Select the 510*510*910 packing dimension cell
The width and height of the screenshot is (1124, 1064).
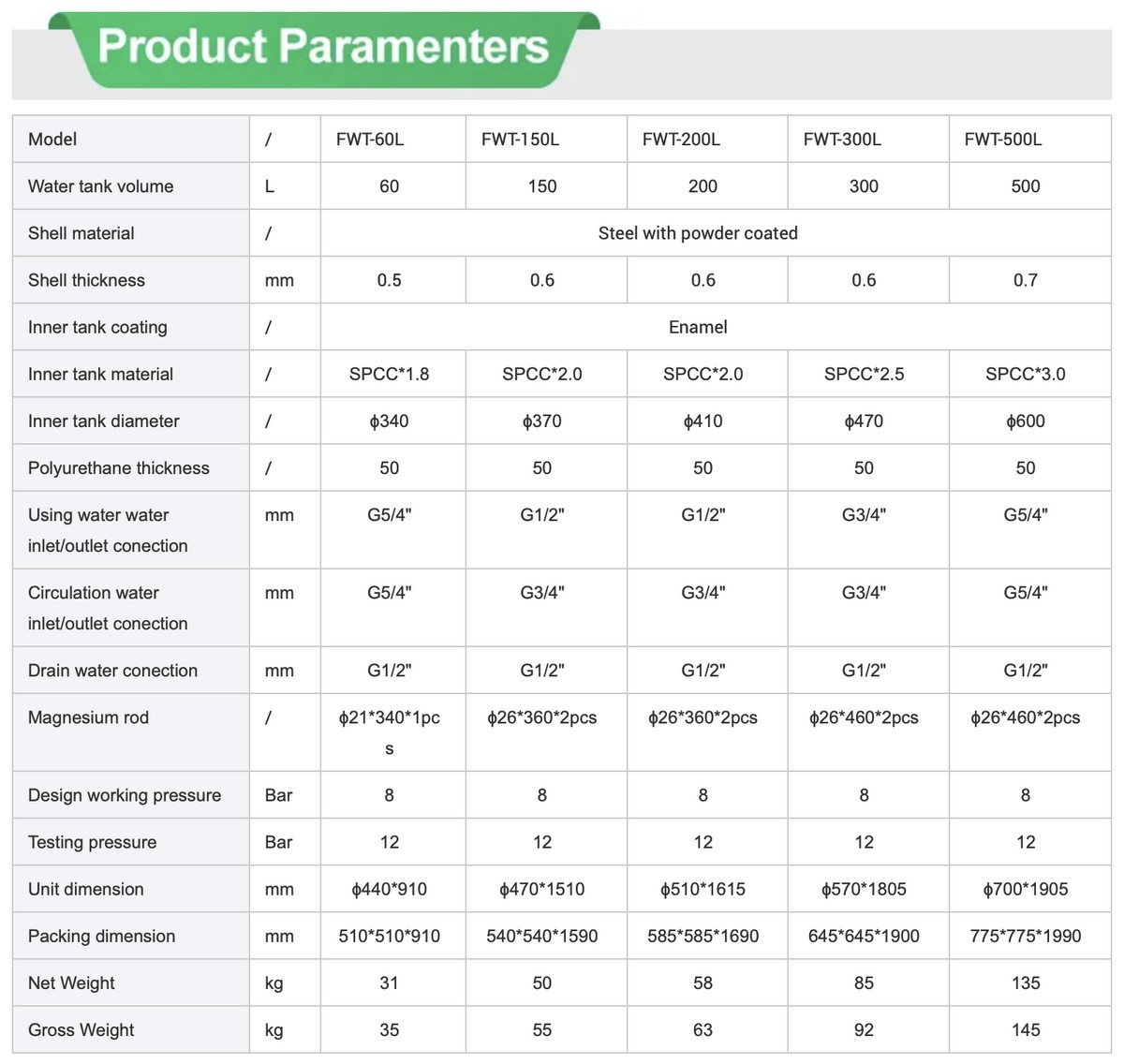pyautogui.click(x=389, y=936)
